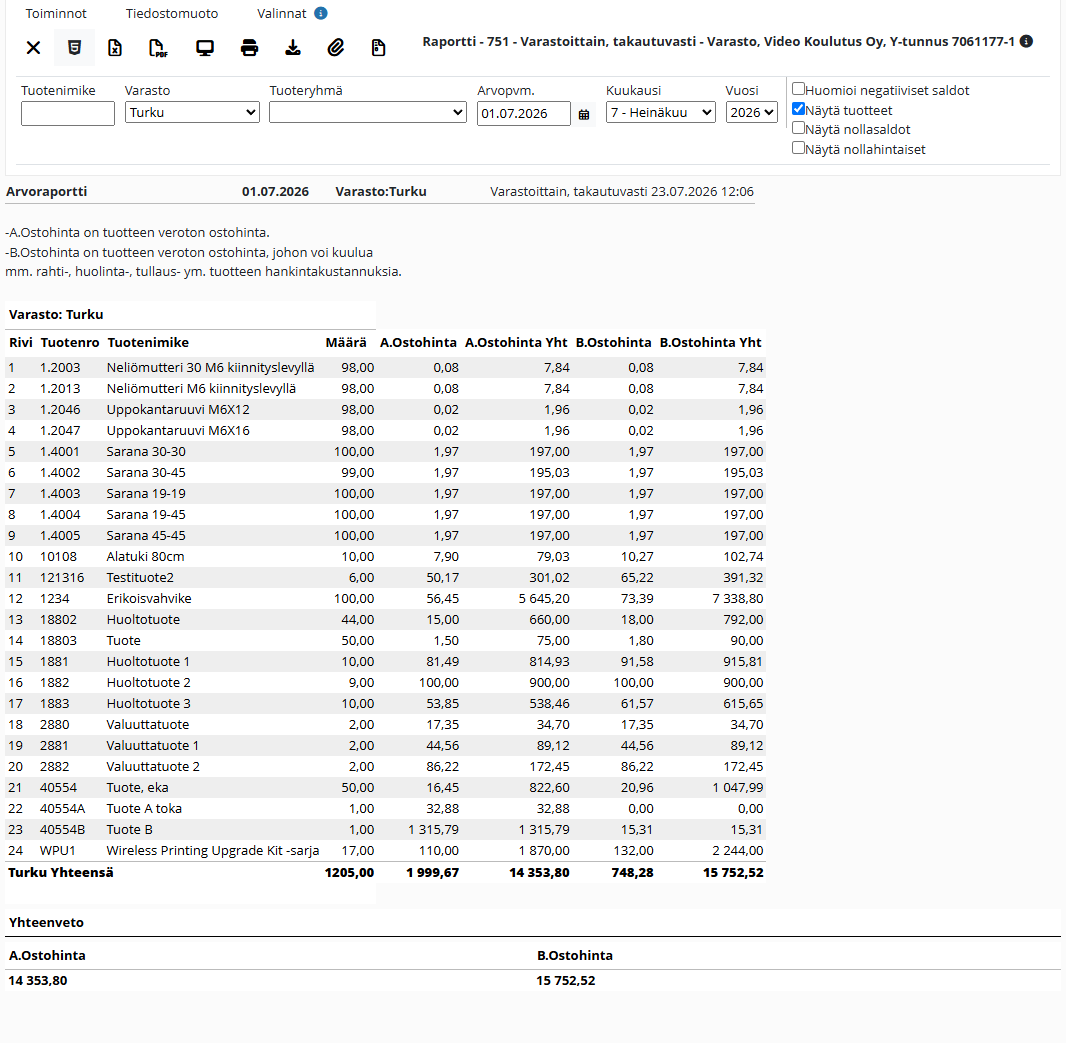The image size is (1066, 1043).
Task: Focus the Tuotenimike input field
Action: tap(68, 114)
